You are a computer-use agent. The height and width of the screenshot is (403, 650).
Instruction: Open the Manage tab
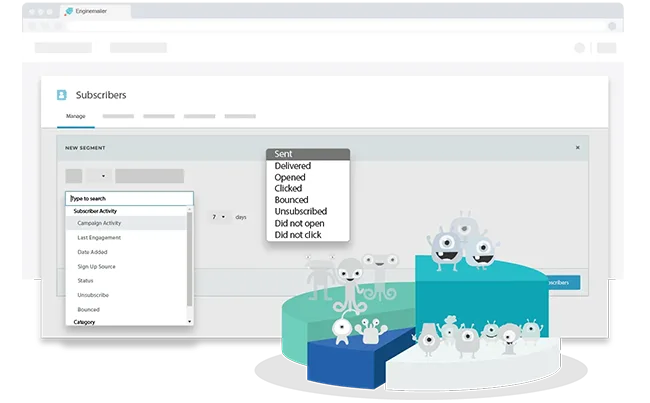pyautogui.click(x=76, y=116)
